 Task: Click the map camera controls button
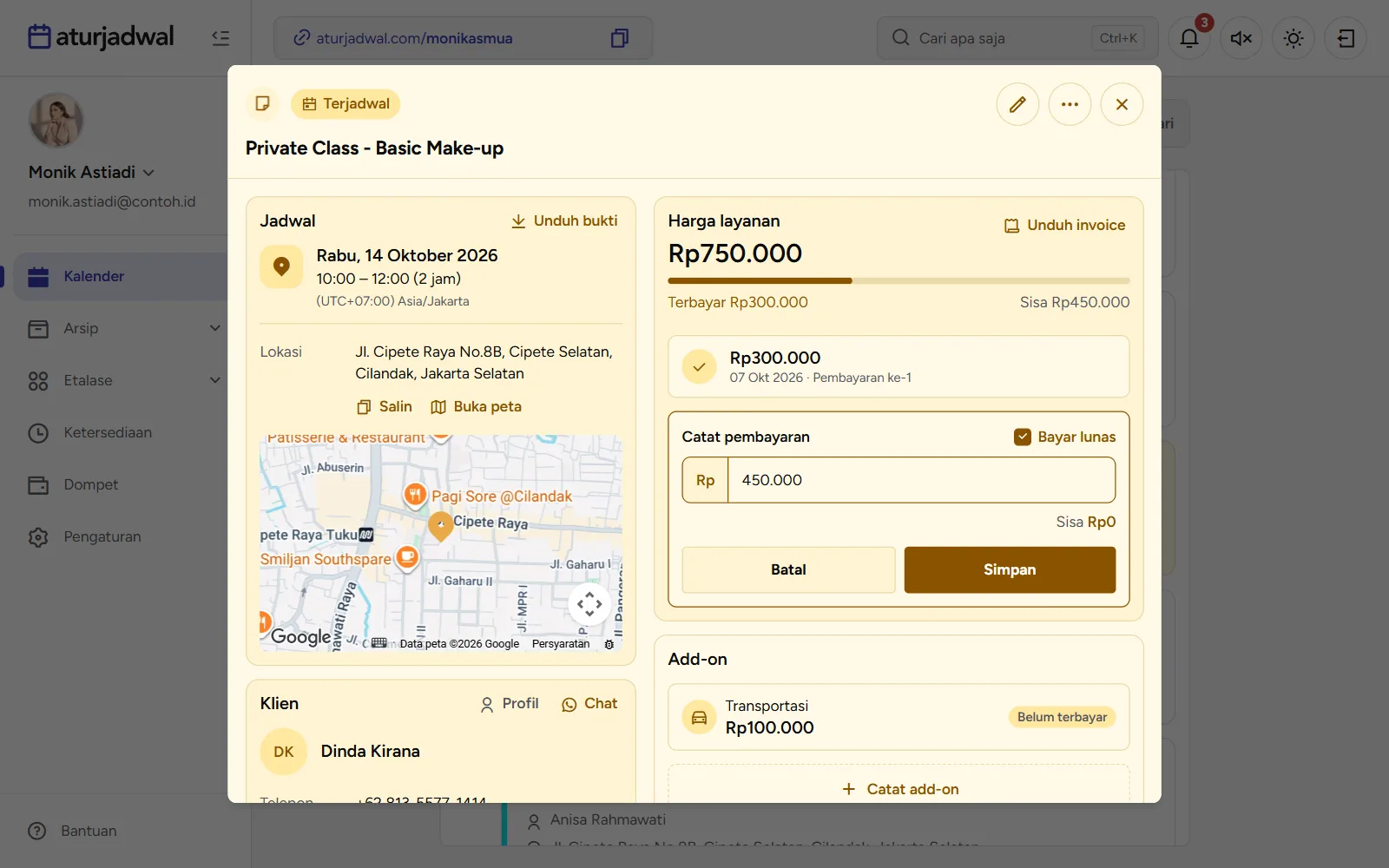pos(589,604)
